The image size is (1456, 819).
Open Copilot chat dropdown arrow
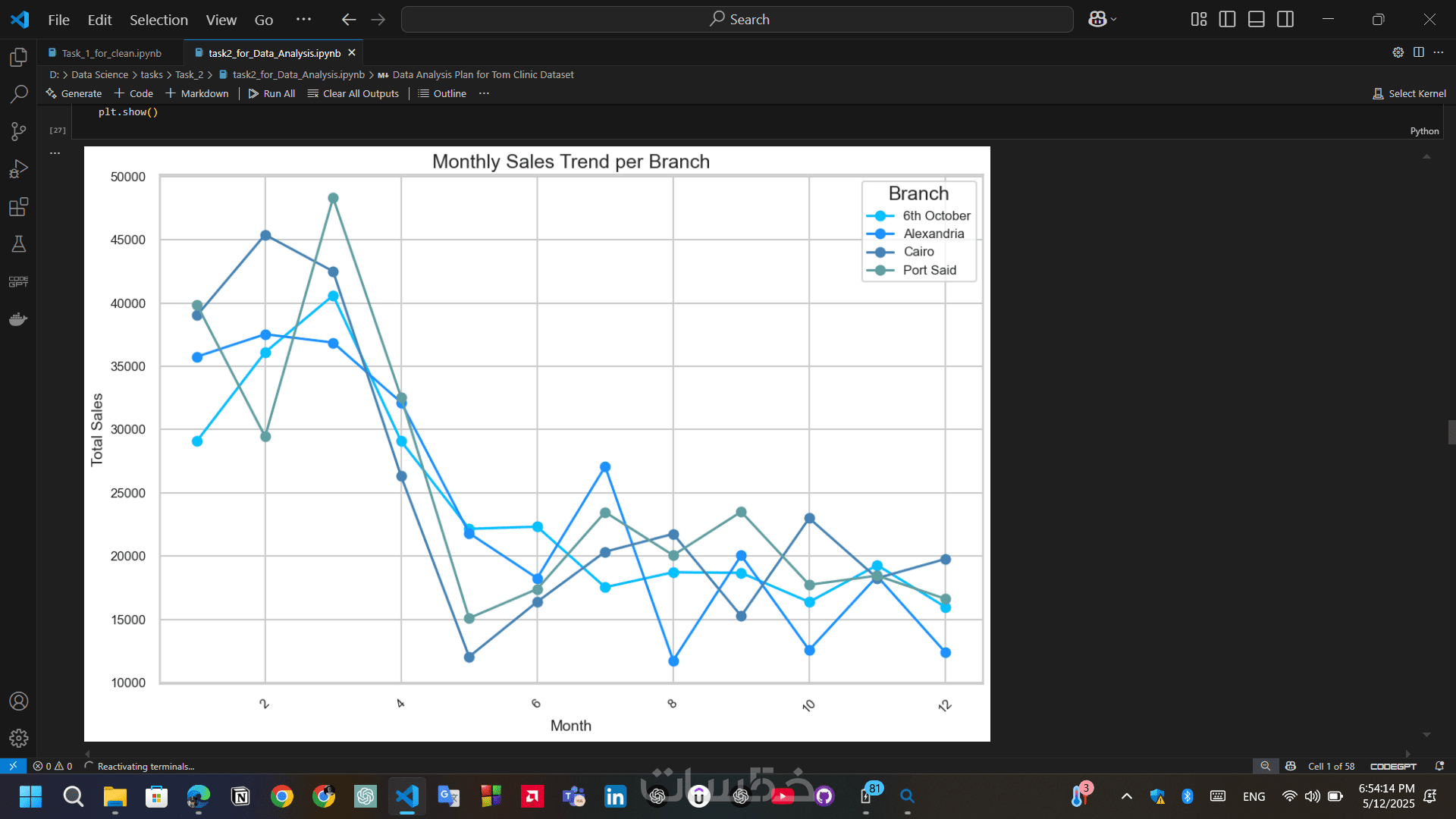1114,20
